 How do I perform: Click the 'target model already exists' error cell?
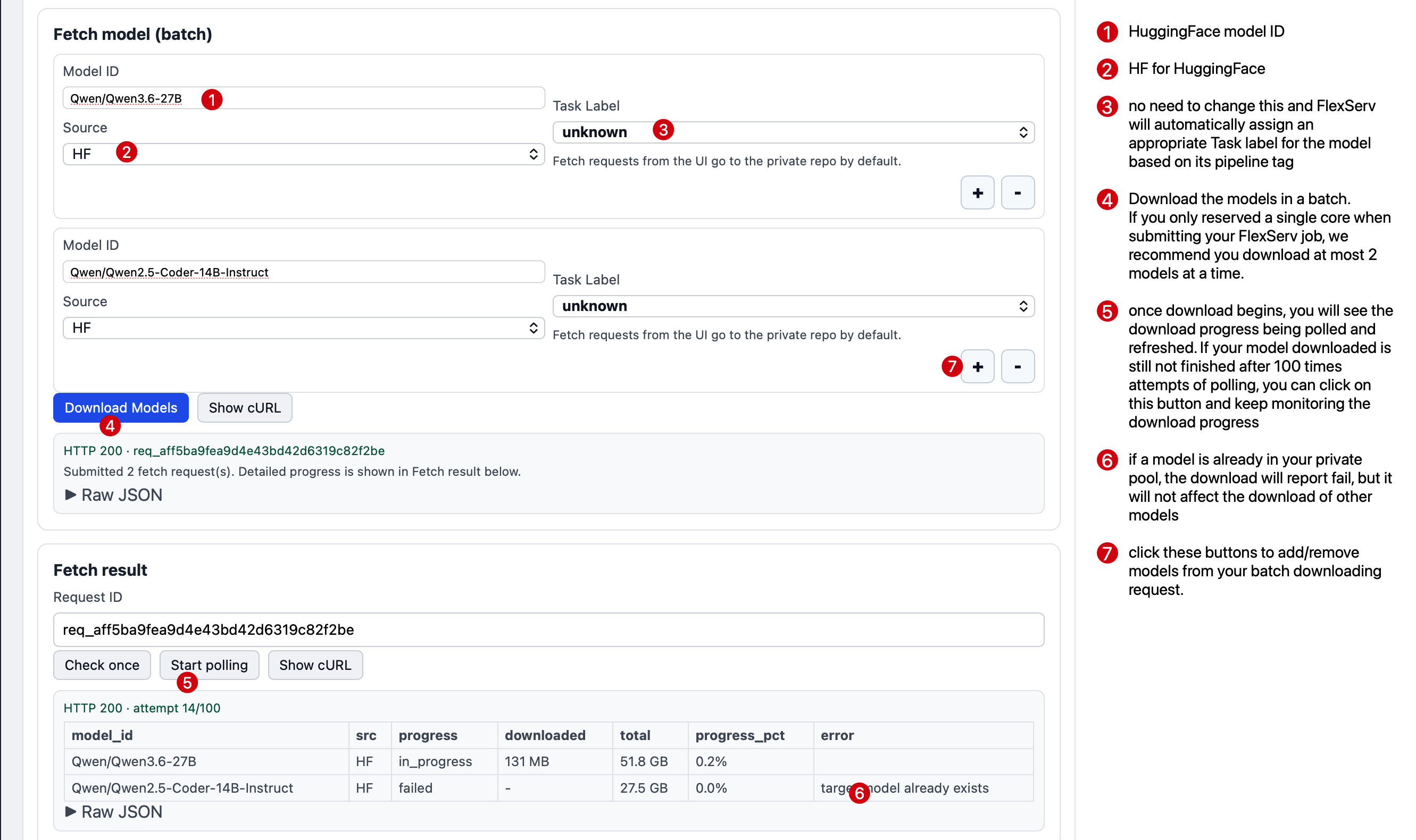[923, 787]
